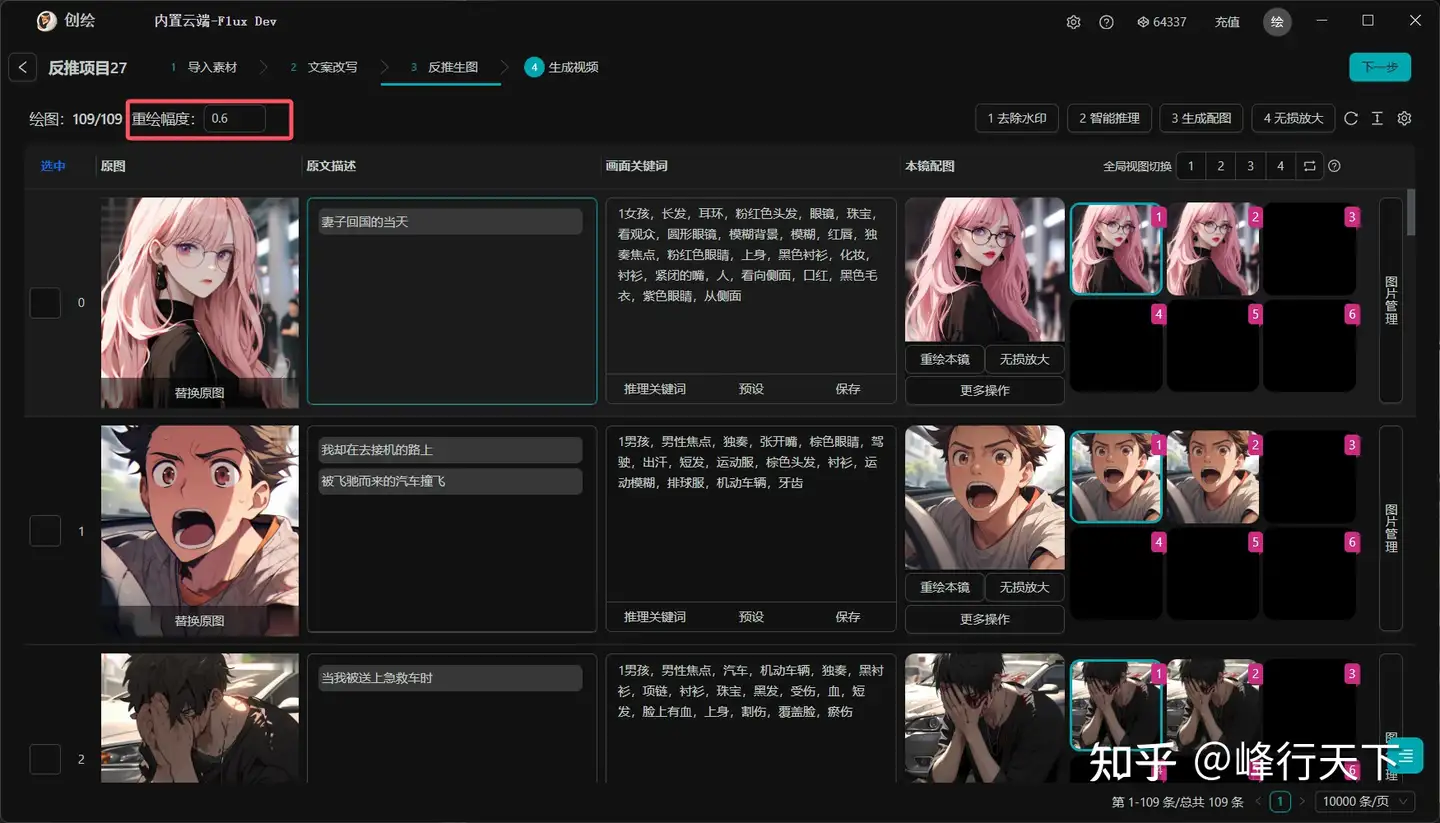Click the 当我被送上急救车时 text field
Viewport: 1440px width, 823px height.
click(450, 678)
